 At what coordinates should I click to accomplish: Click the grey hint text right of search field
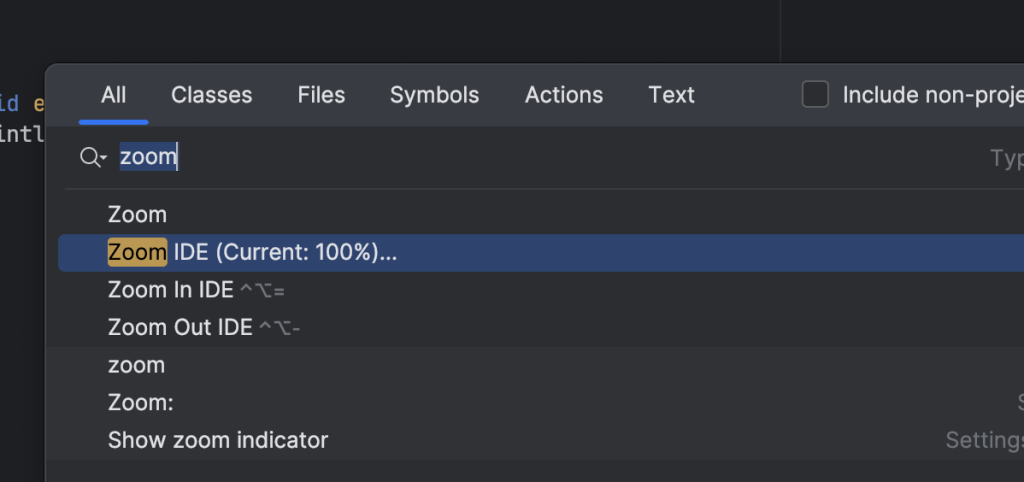point(1005,158)
